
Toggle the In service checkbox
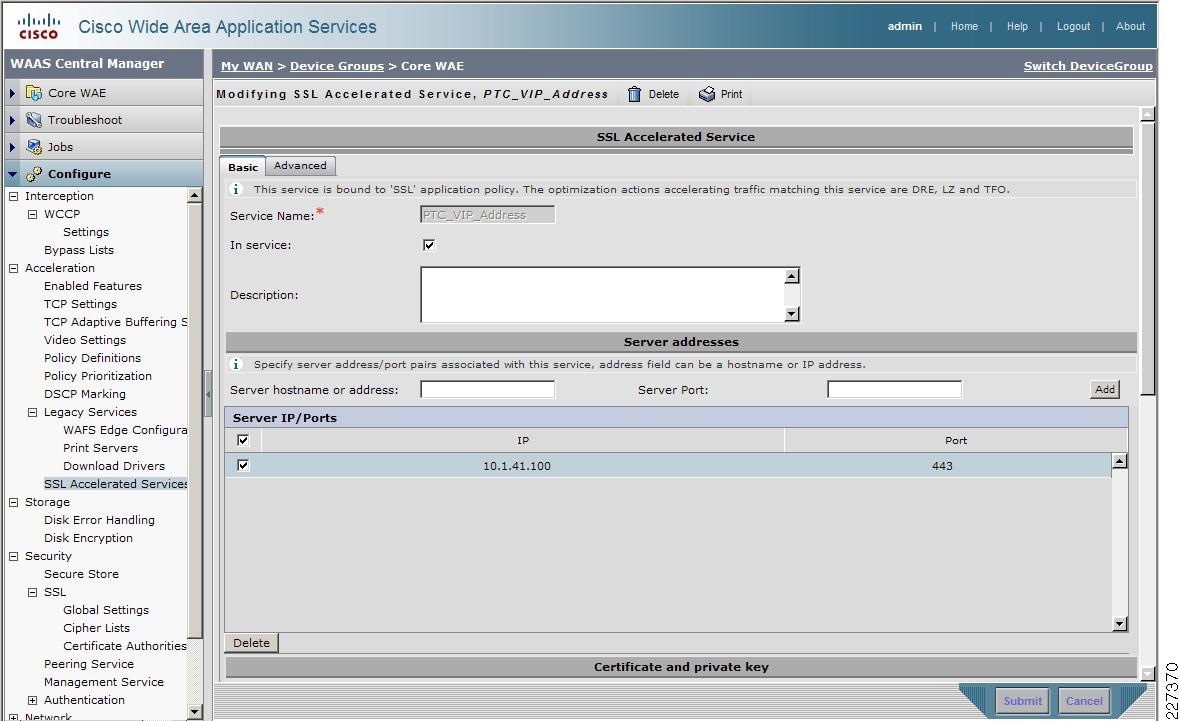pyautogui.click(x=429, y=245)
